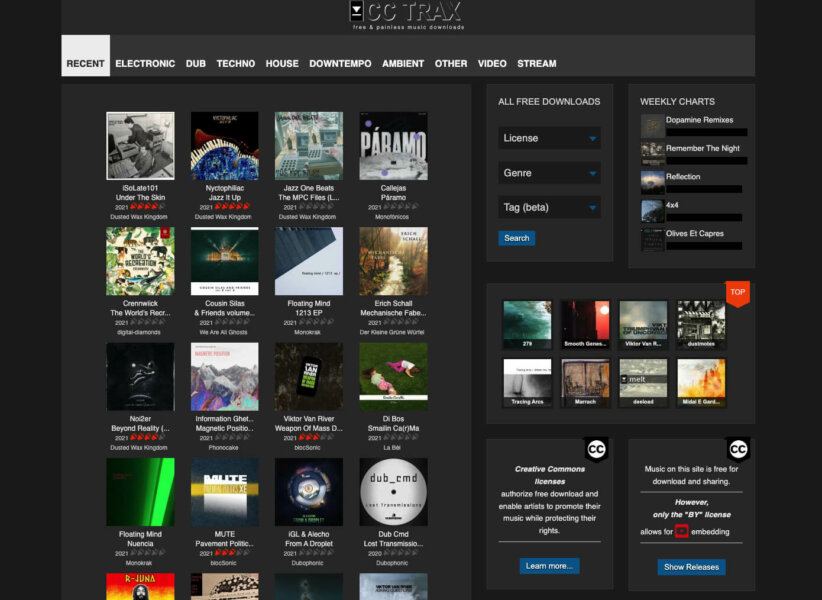
Task: Switch to the TECHNO tab
Action: 236,63
